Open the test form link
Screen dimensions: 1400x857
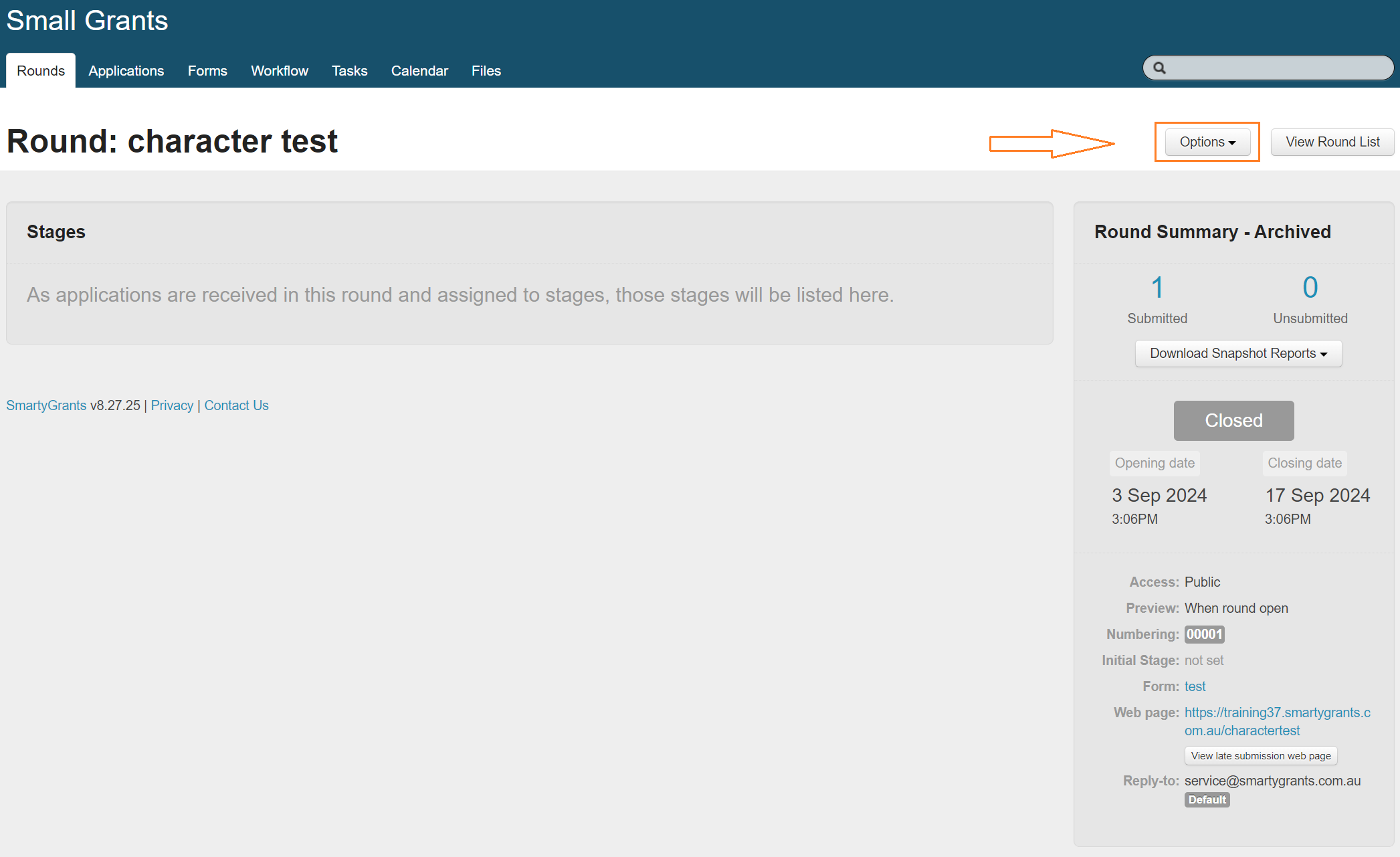tap(1195, 686)
